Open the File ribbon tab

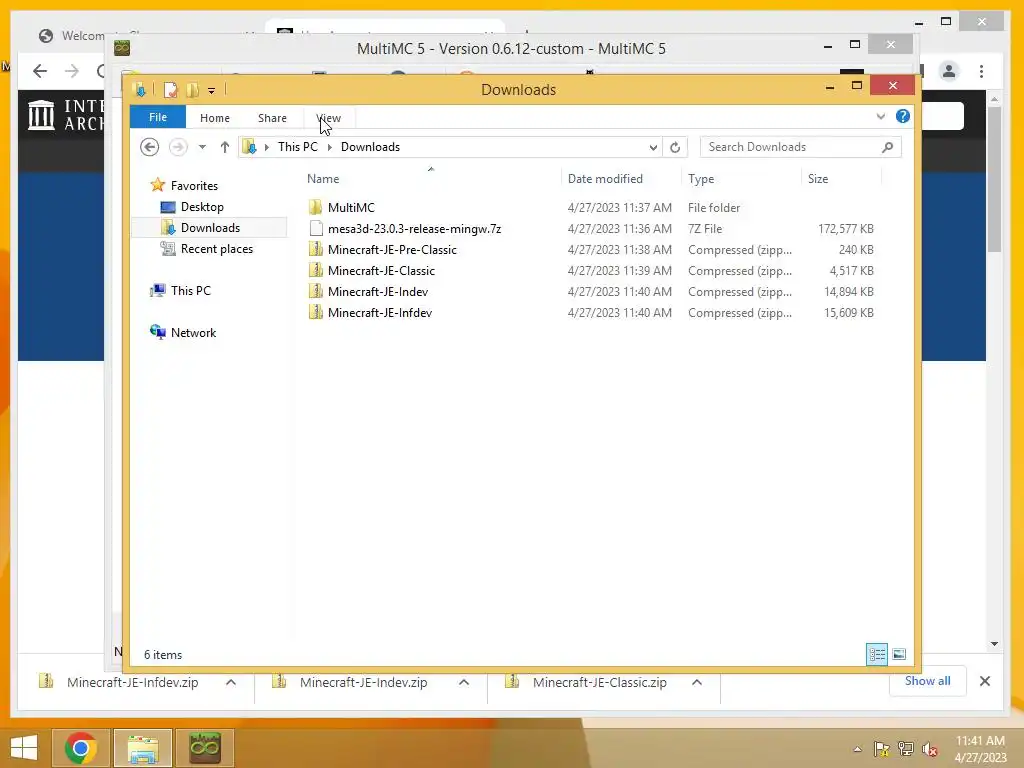coord(158,117)
